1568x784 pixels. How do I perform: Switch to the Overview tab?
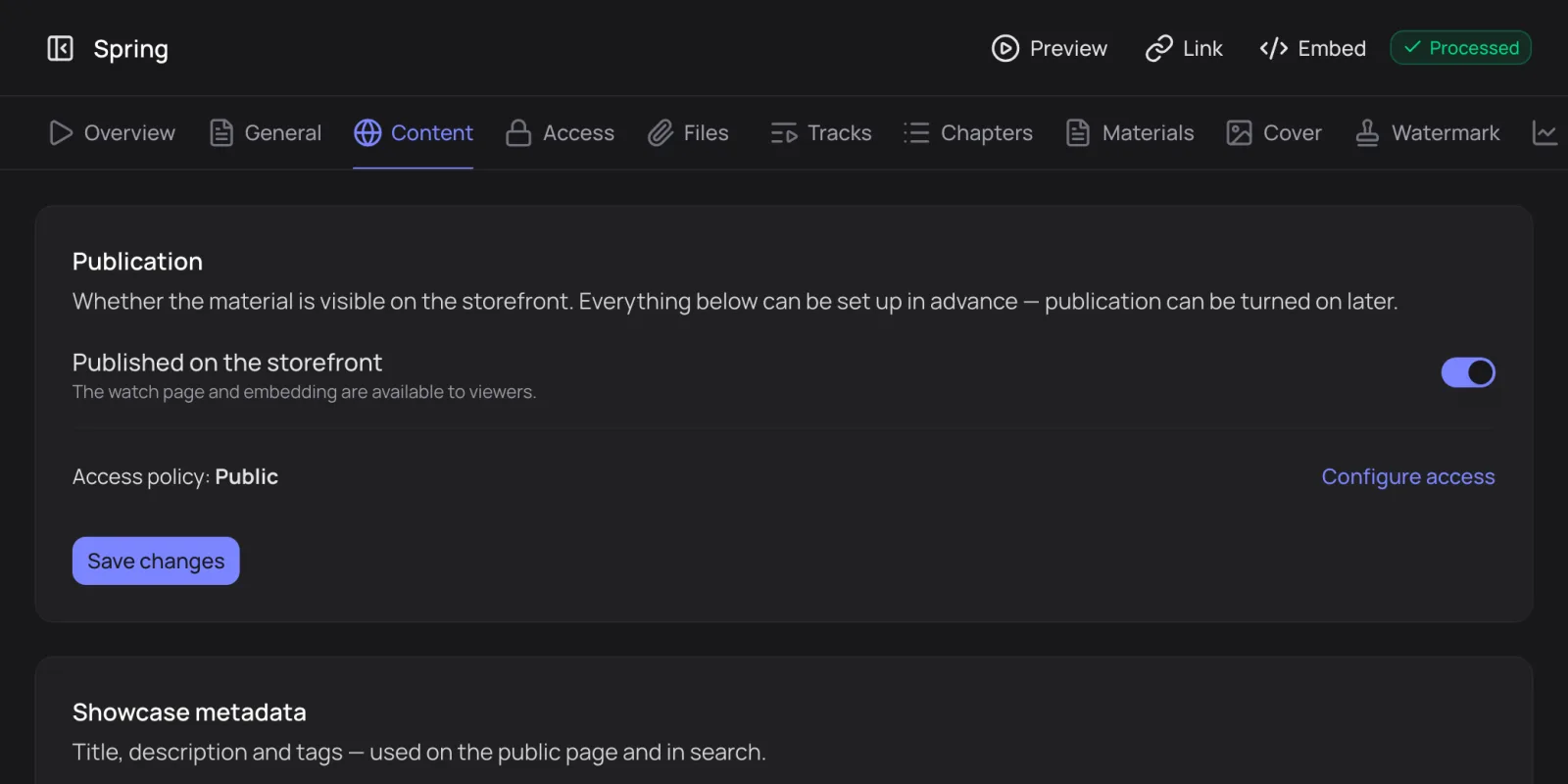click(112, 132)
